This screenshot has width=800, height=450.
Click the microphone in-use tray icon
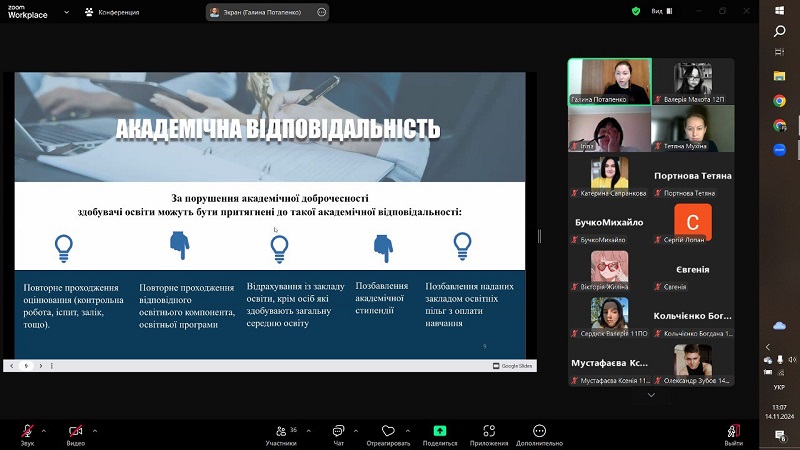click(780, 360)
